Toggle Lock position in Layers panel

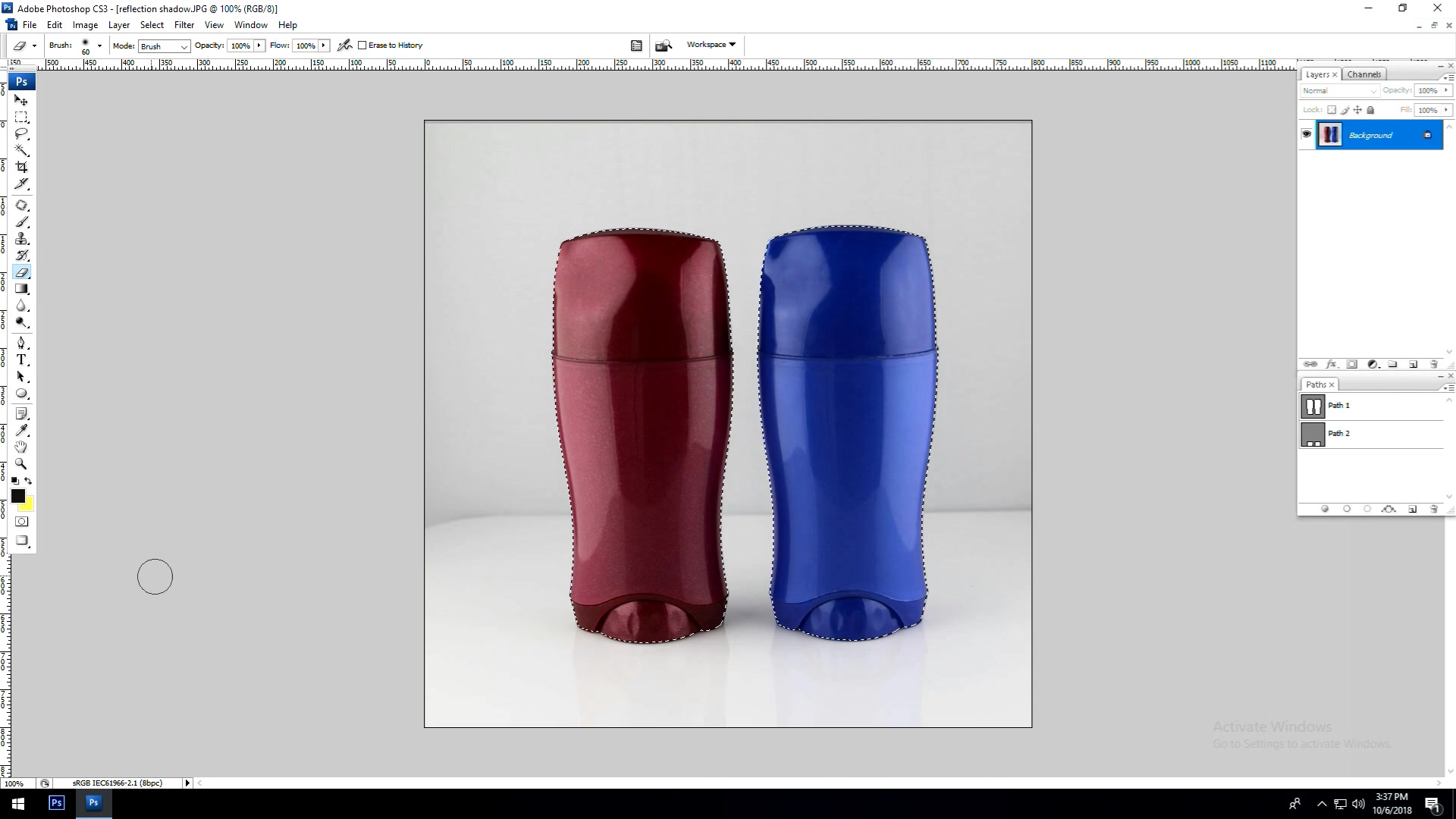click(x=1357, y=110)
